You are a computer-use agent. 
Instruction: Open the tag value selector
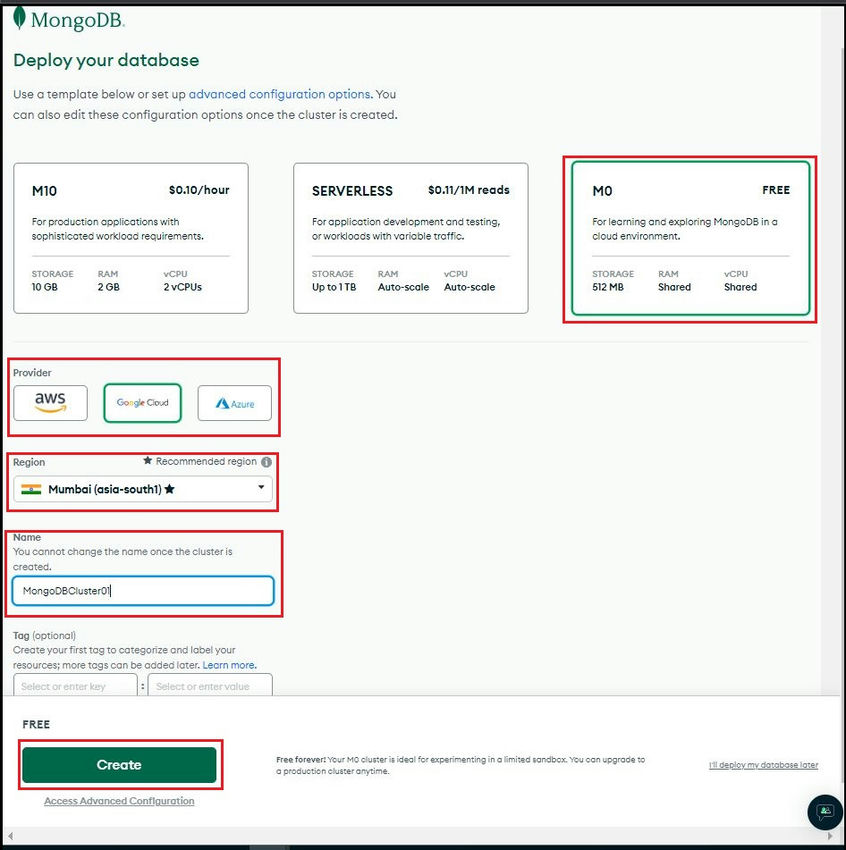(x=210, y=685)
